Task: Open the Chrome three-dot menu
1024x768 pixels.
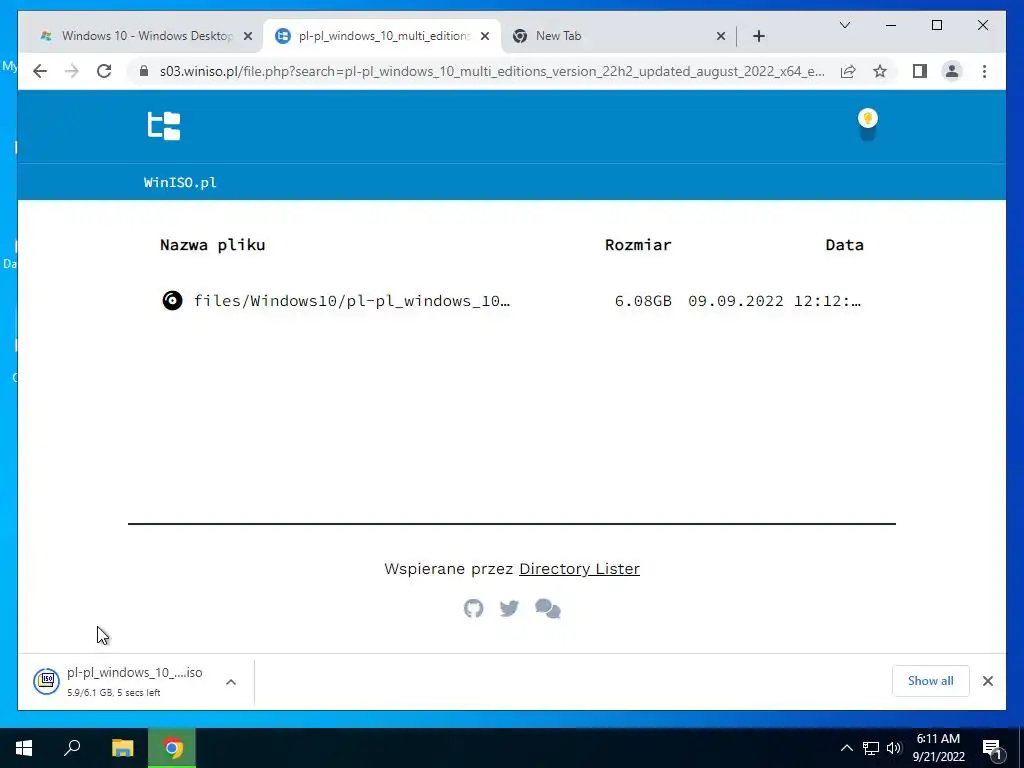Action: pyautogui.click(x=984, y=71)
